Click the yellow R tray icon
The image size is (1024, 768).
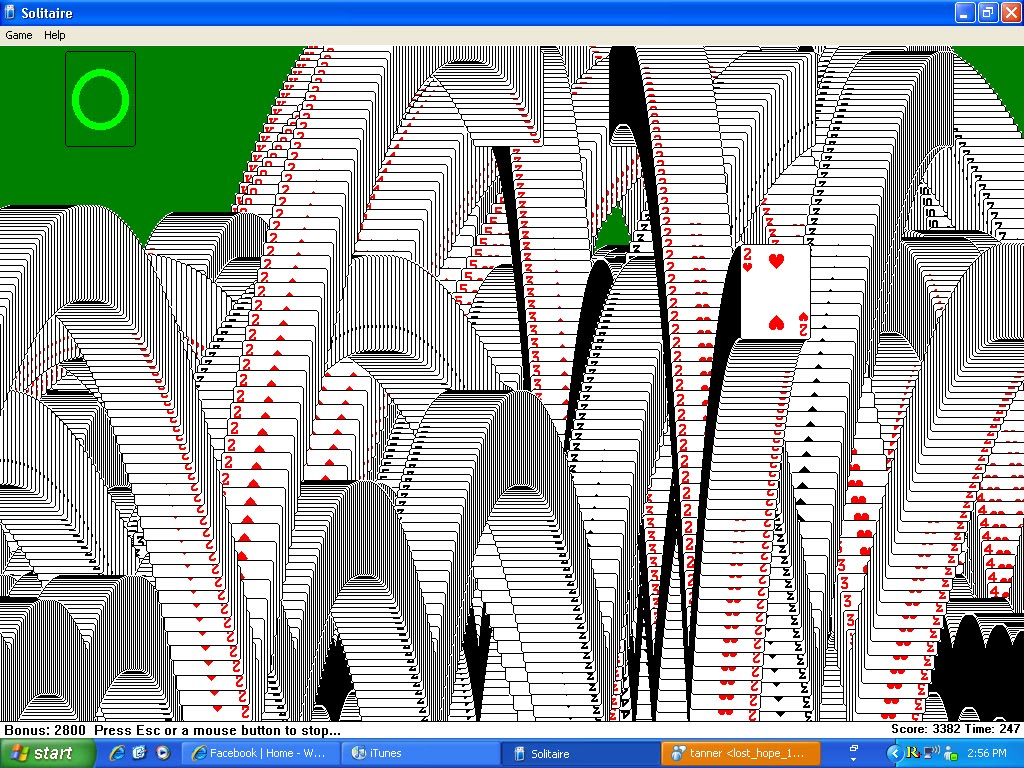pos(913,753)
